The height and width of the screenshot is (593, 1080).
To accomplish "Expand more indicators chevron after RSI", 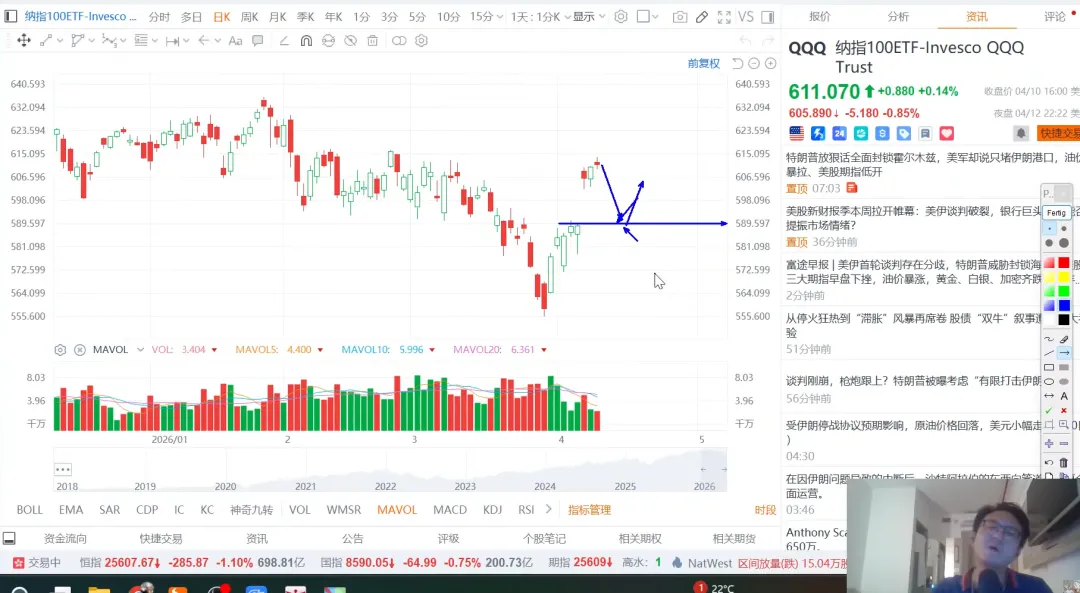I will click(x=548, y=509).
